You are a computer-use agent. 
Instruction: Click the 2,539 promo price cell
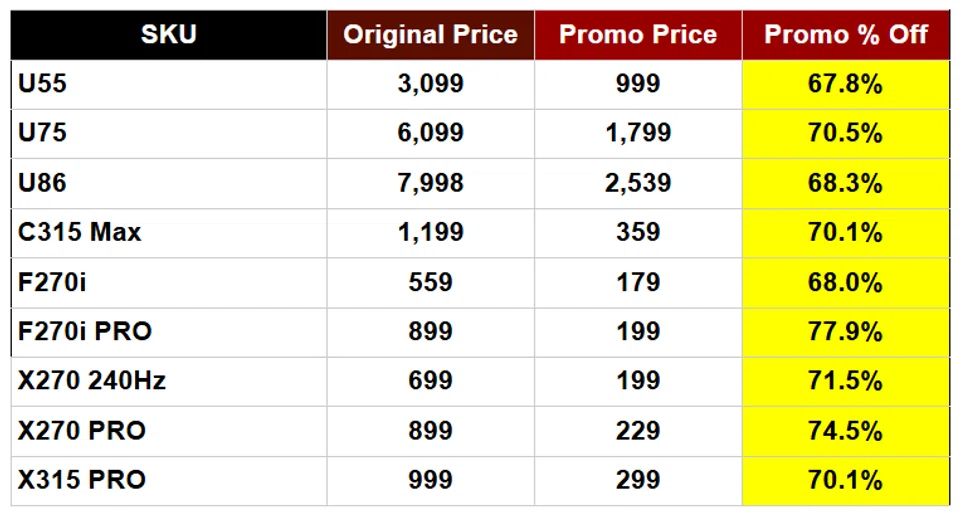coord(638,183)
